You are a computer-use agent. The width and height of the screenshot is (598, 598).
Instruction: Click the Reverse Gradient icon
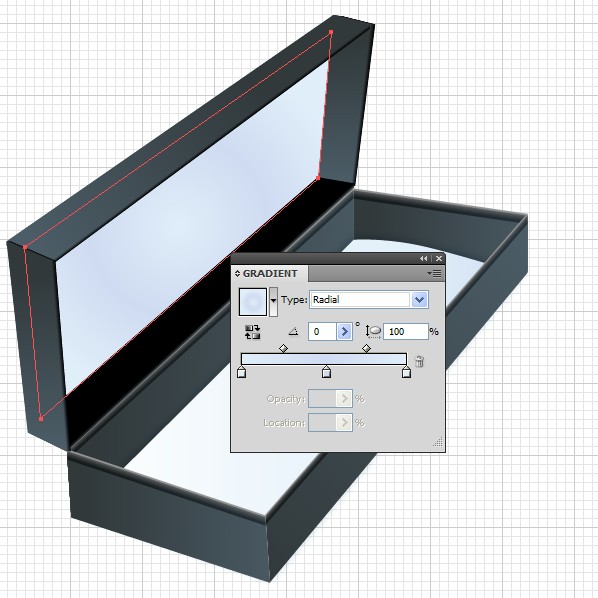tap(252, 332)
